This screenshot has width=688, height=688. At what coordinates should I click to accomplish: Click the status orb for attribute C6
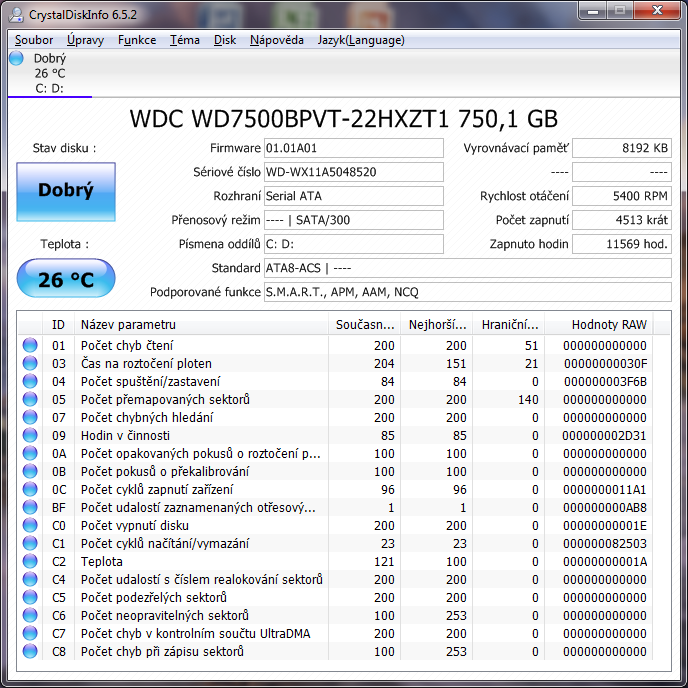pos(30,615)
